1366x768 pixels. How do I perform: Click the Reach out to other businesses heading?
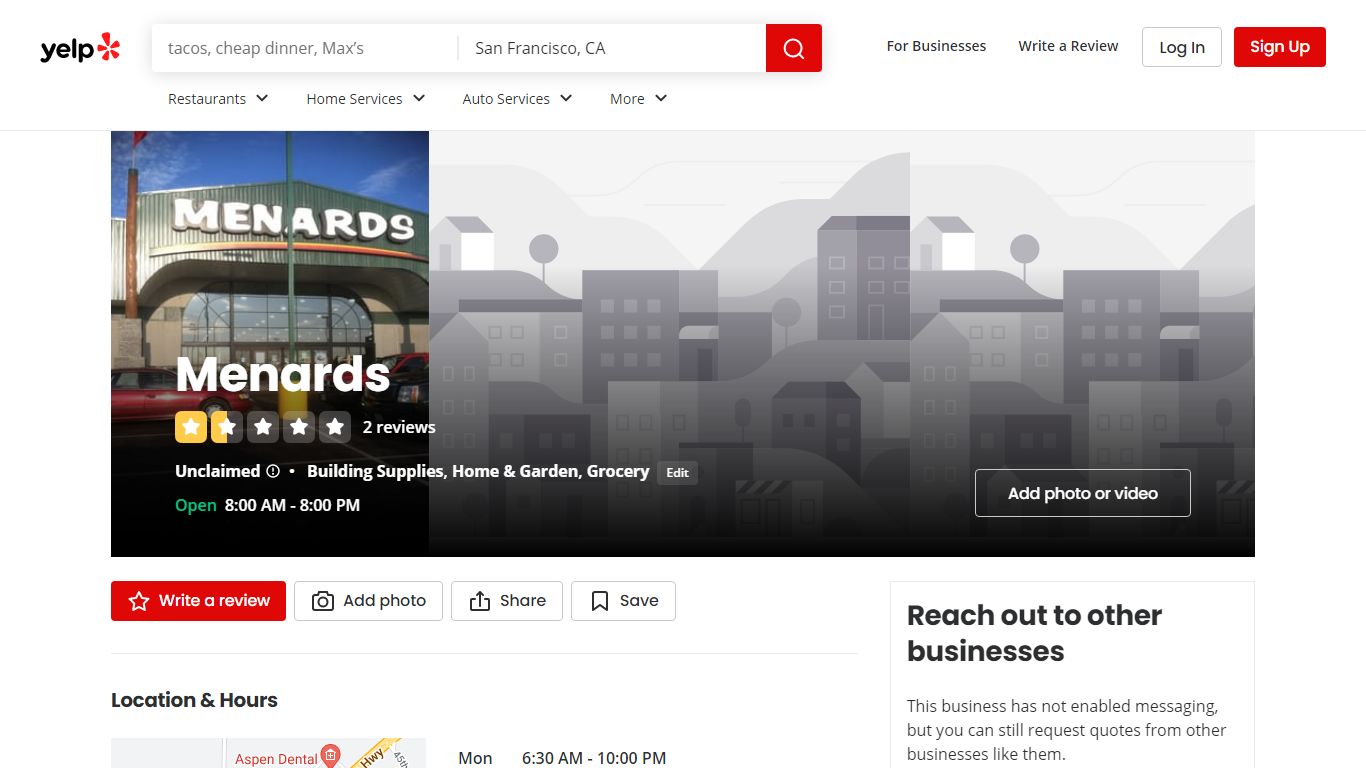[1034, 633]
